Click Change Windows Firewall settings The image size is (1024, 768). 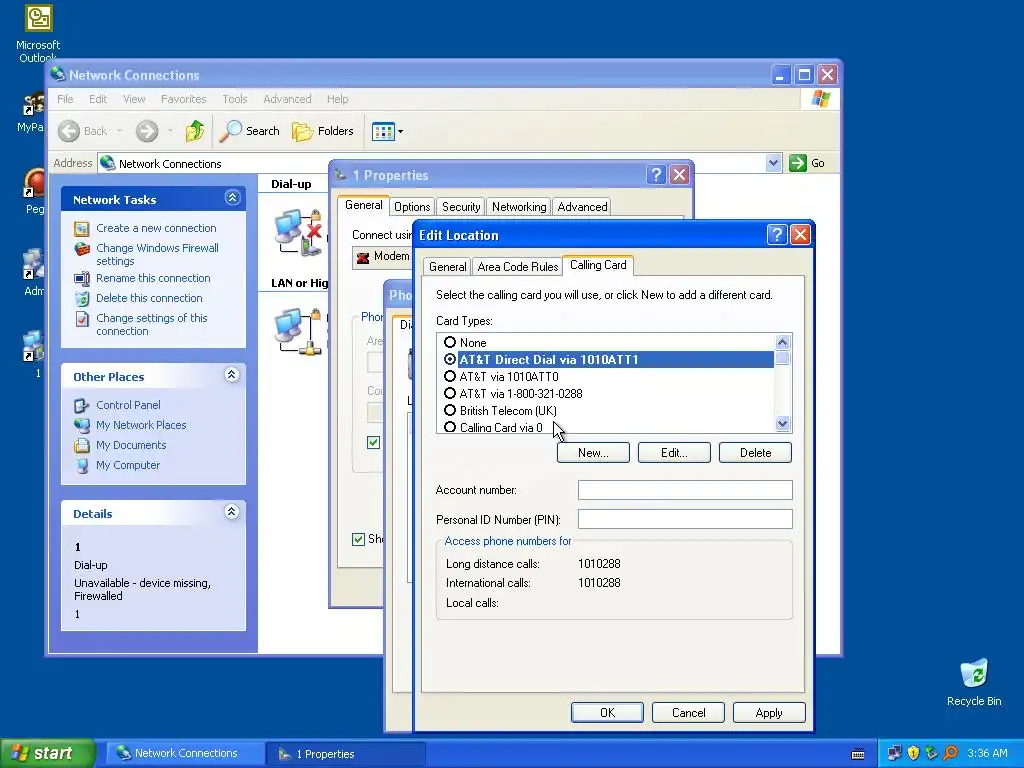click(x=157, y=254)
